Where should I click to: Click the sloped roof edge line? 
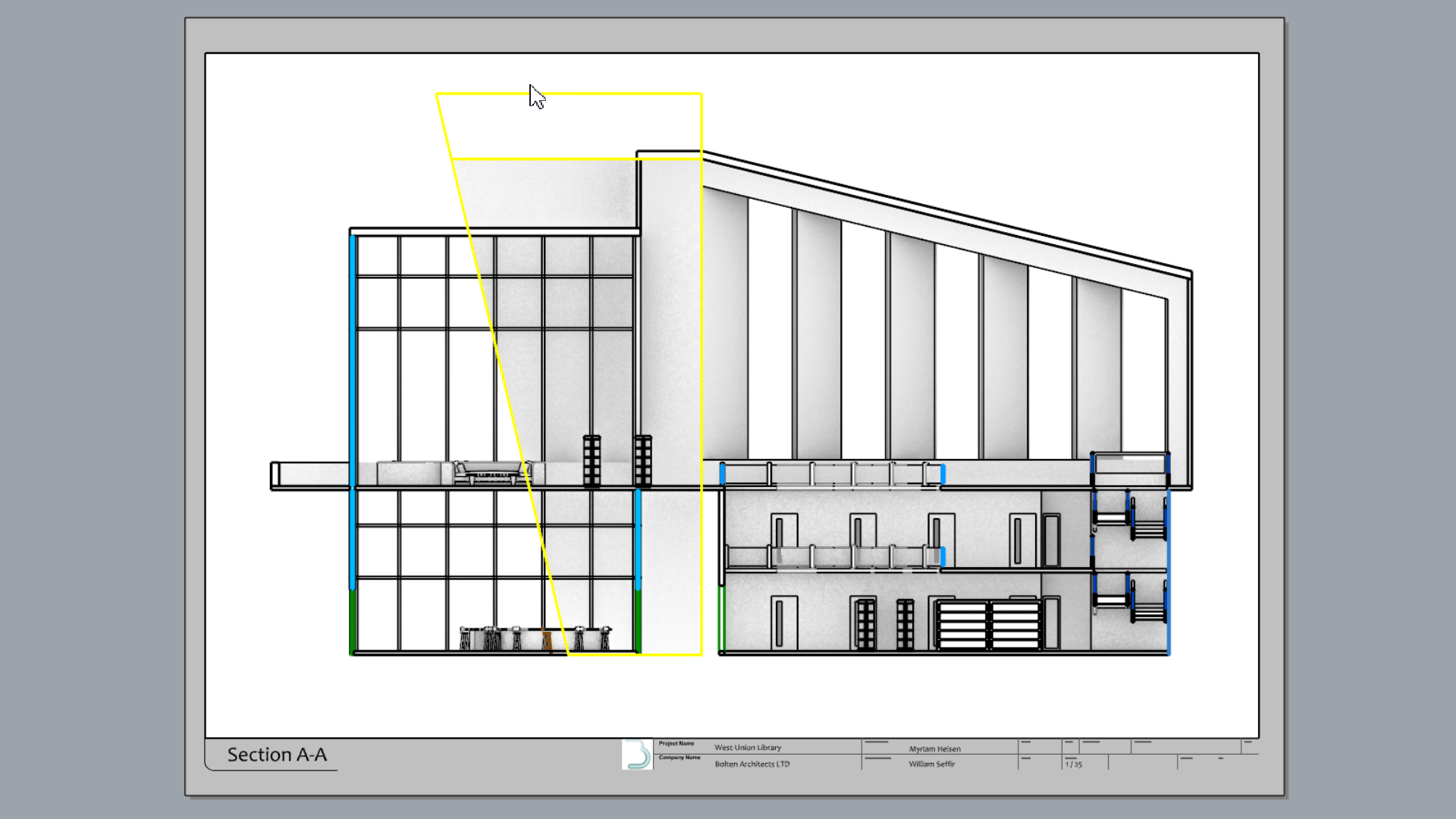pyautogui.click(x=948, y=213)
